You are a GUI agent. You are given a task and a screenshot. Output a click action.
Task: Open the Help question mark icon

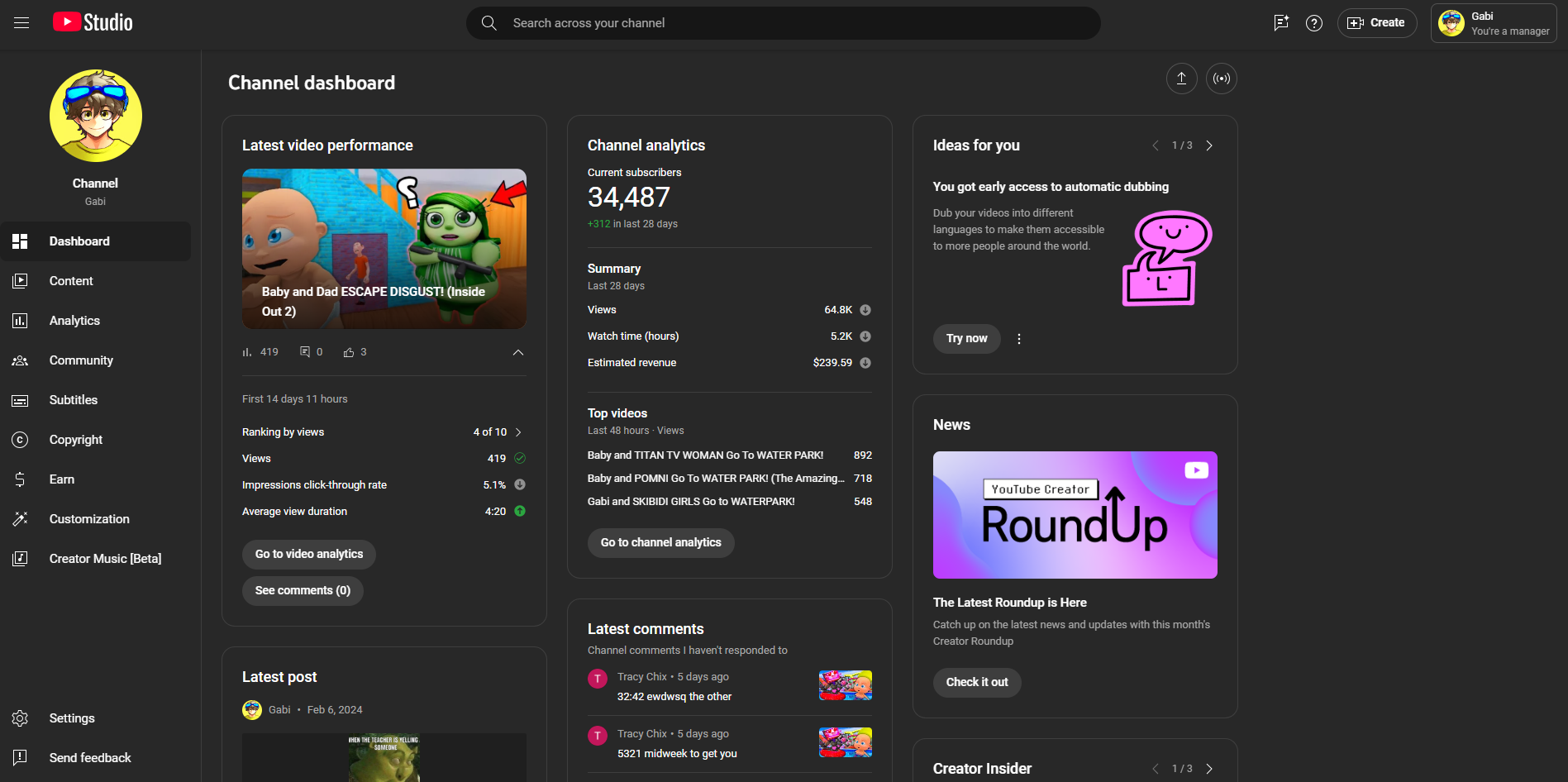tap(1314, 23)
